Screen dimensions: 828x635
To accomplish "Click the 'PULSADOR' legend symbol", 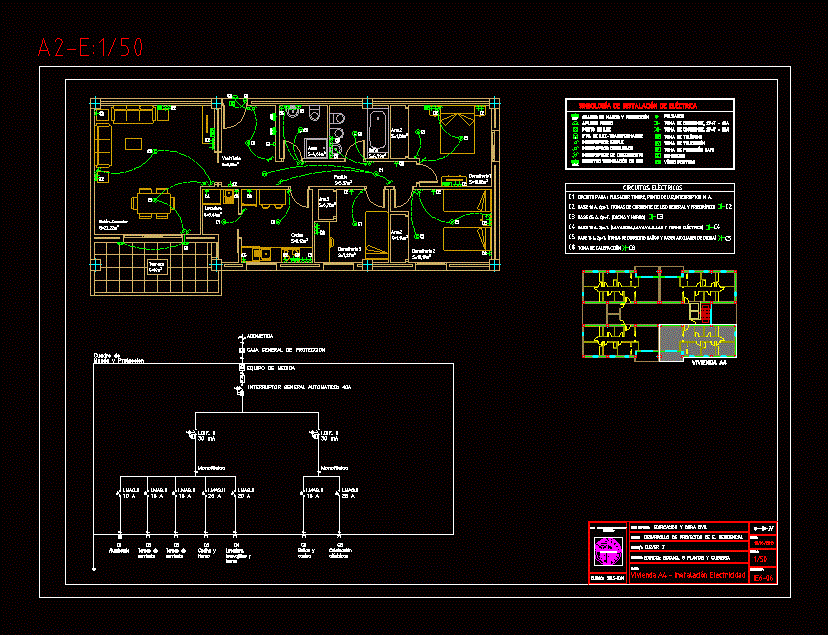I will pos(657,116).
